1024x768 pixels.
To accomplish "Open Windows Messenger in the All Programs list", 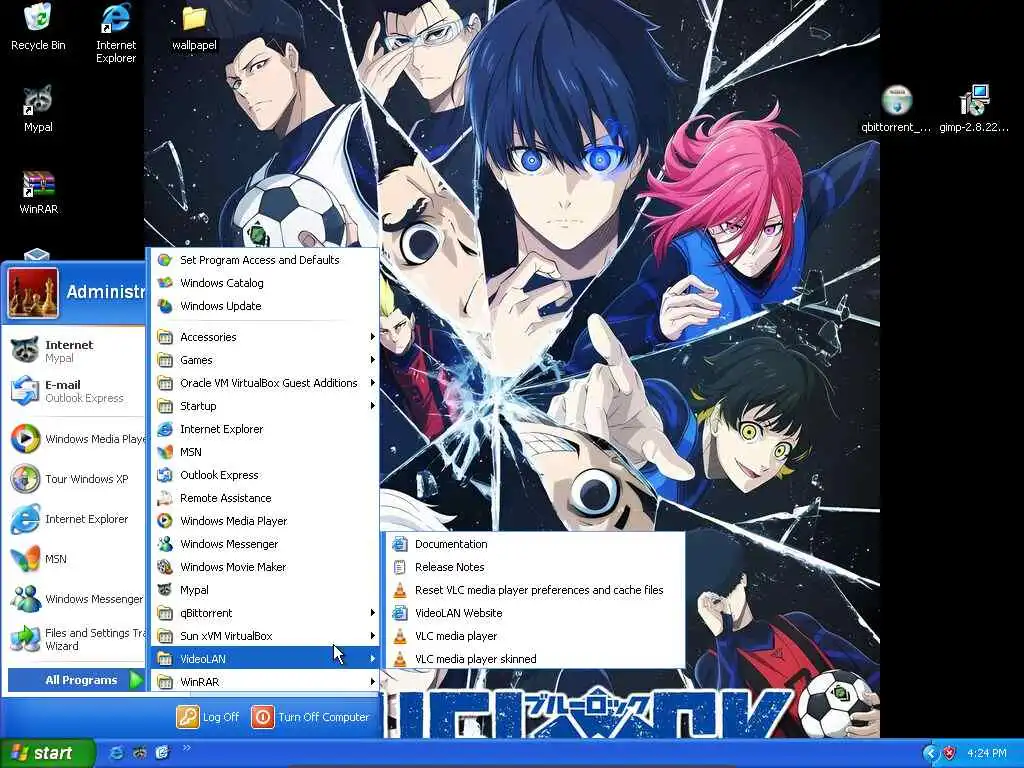I will tap(265, 544).
